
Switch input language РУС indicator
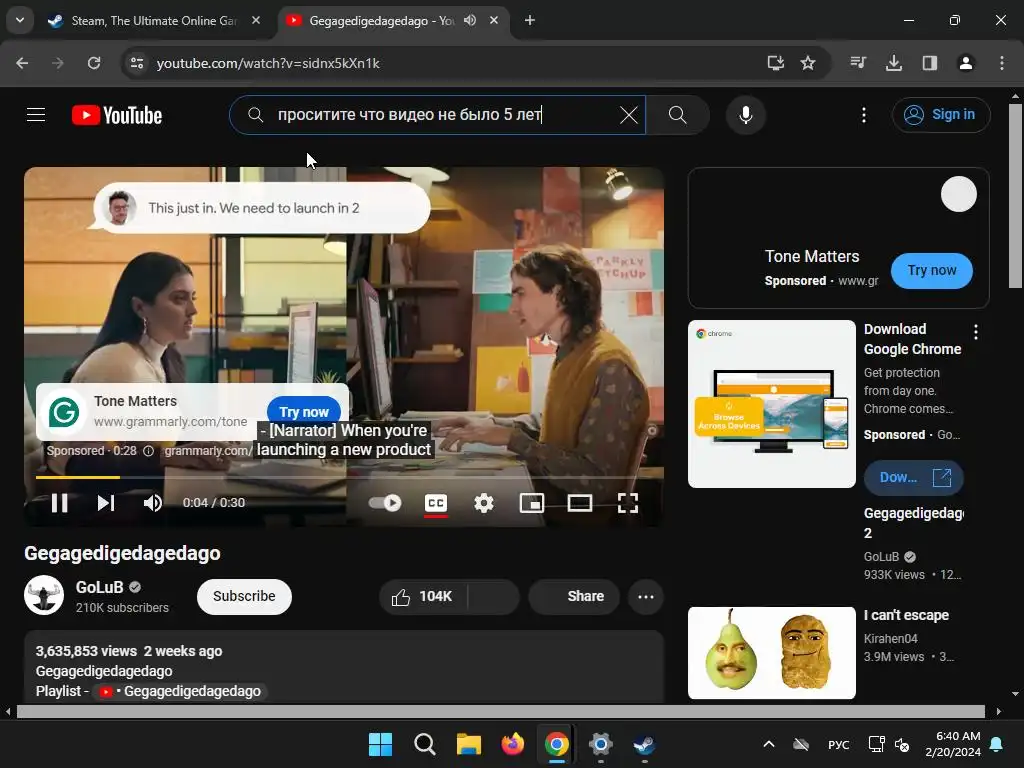point(839,744)
